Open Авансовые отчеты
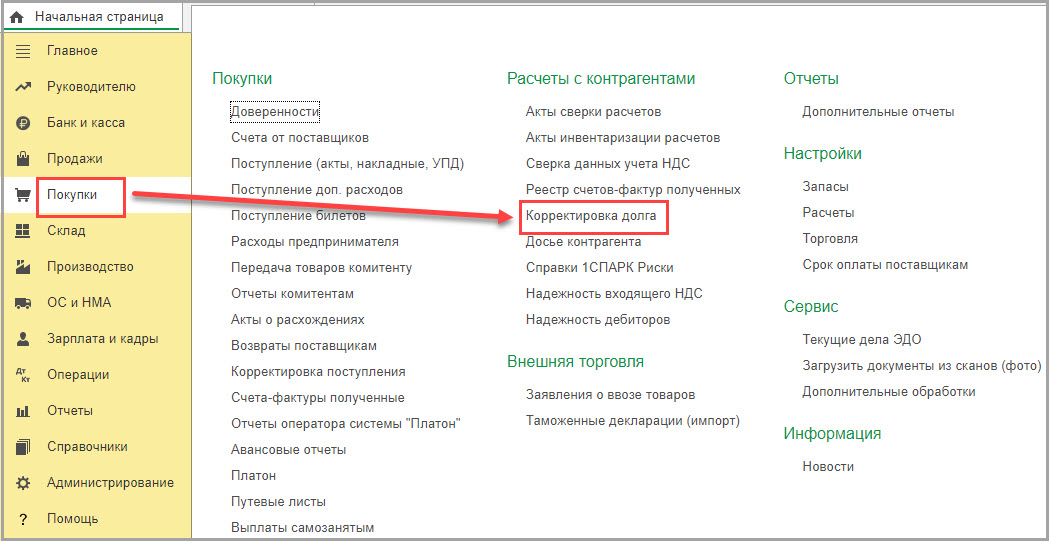This screenshot has width=1049, height=541. click(x=288, y=450)
